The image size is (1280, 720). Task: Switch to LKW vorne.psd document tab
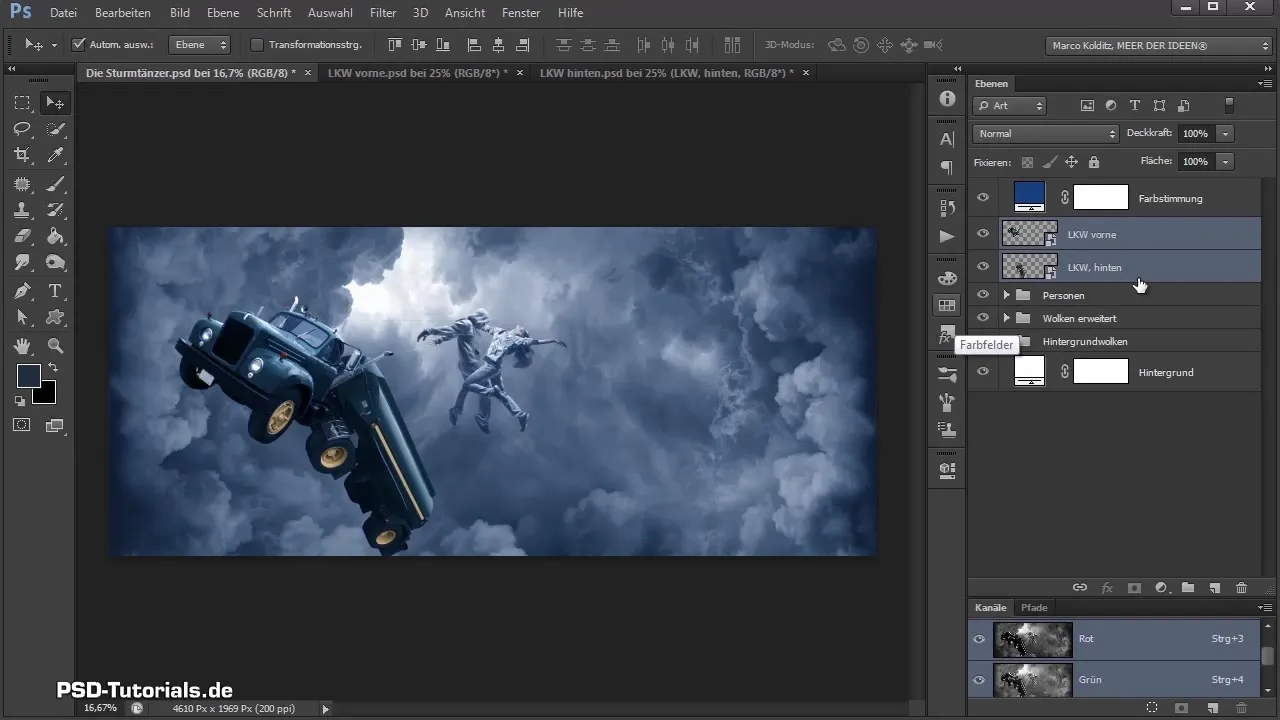pos(418,73)
